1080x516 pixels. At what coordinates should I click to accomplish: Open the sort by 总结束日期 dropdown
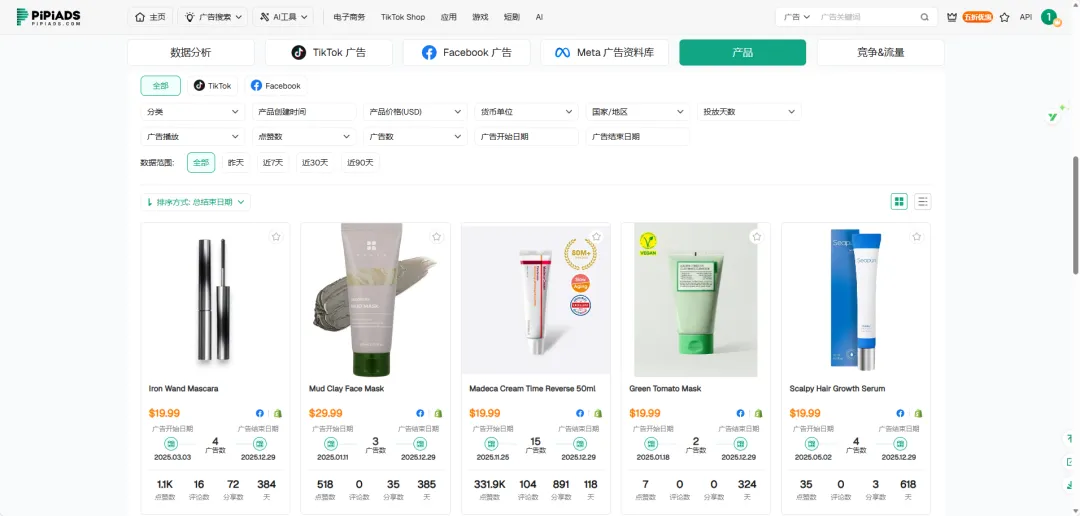click(196, 202)
